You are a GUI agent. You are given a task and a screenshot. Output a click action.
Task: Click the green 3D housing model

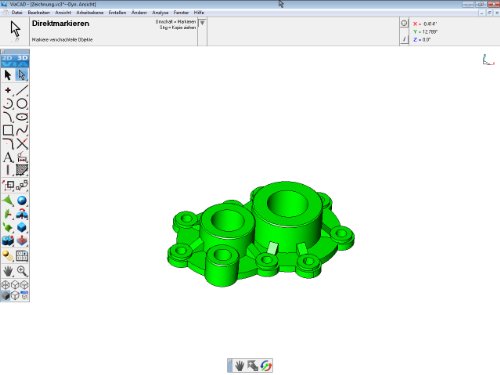point(261,234)
